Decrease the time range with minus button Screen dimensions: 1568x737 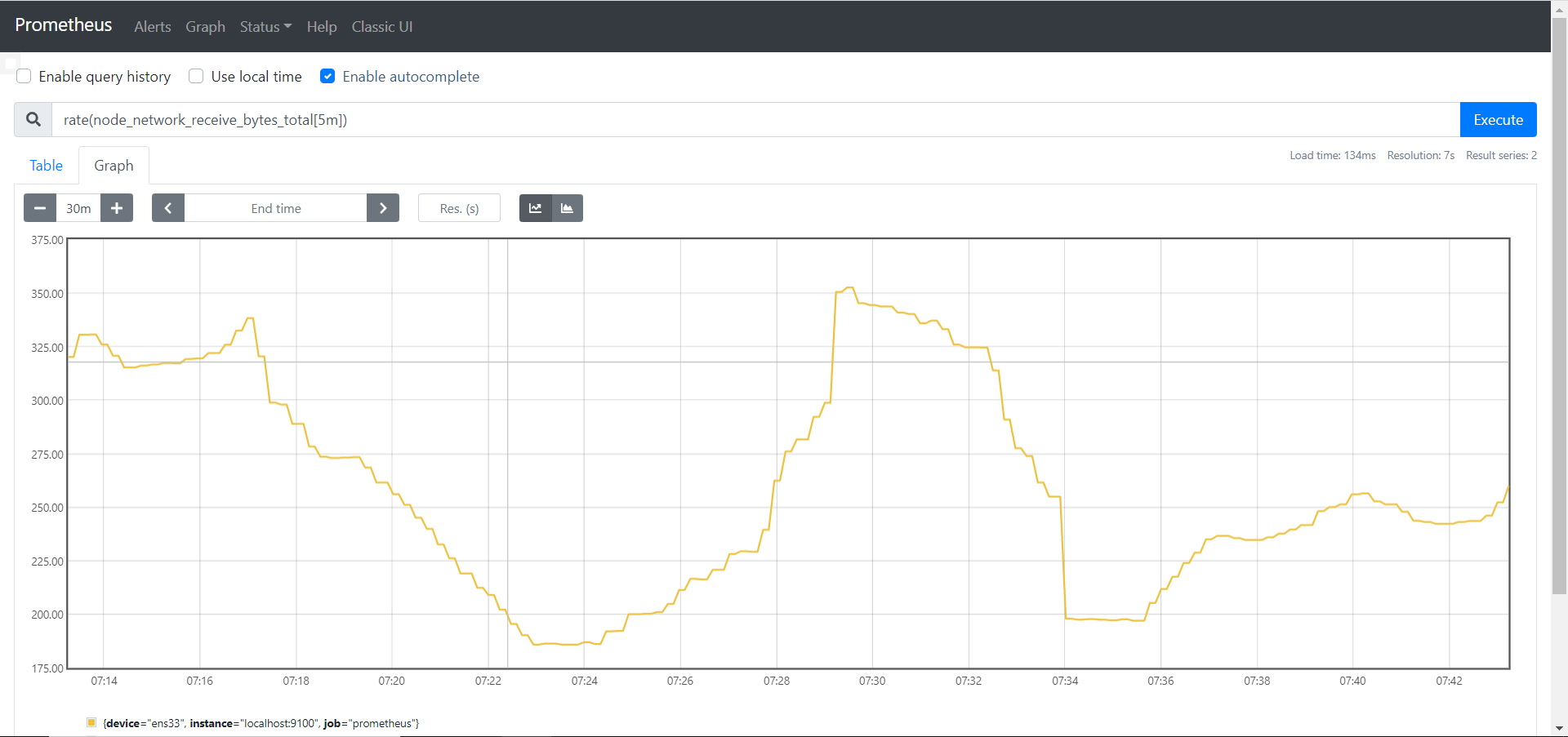click(40, 208)
